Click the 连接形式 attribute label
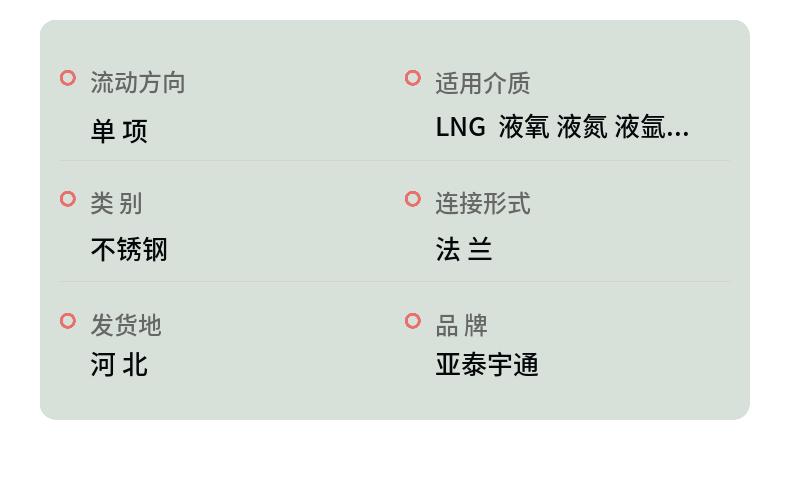This screenshot has width=790, height=480. click(x=482, y=203)
